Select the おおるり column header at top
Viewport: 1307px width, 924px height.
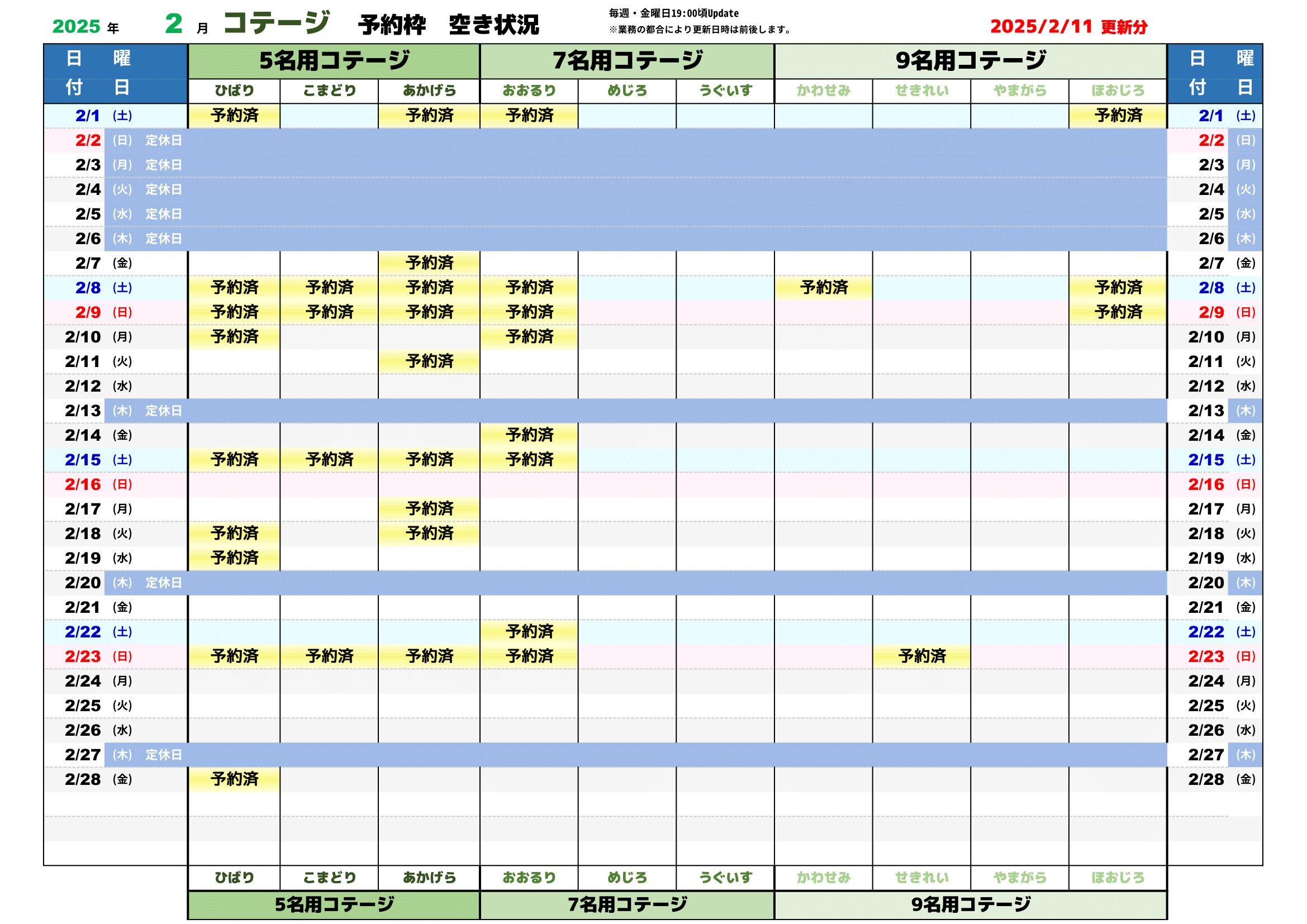[529, 91]
